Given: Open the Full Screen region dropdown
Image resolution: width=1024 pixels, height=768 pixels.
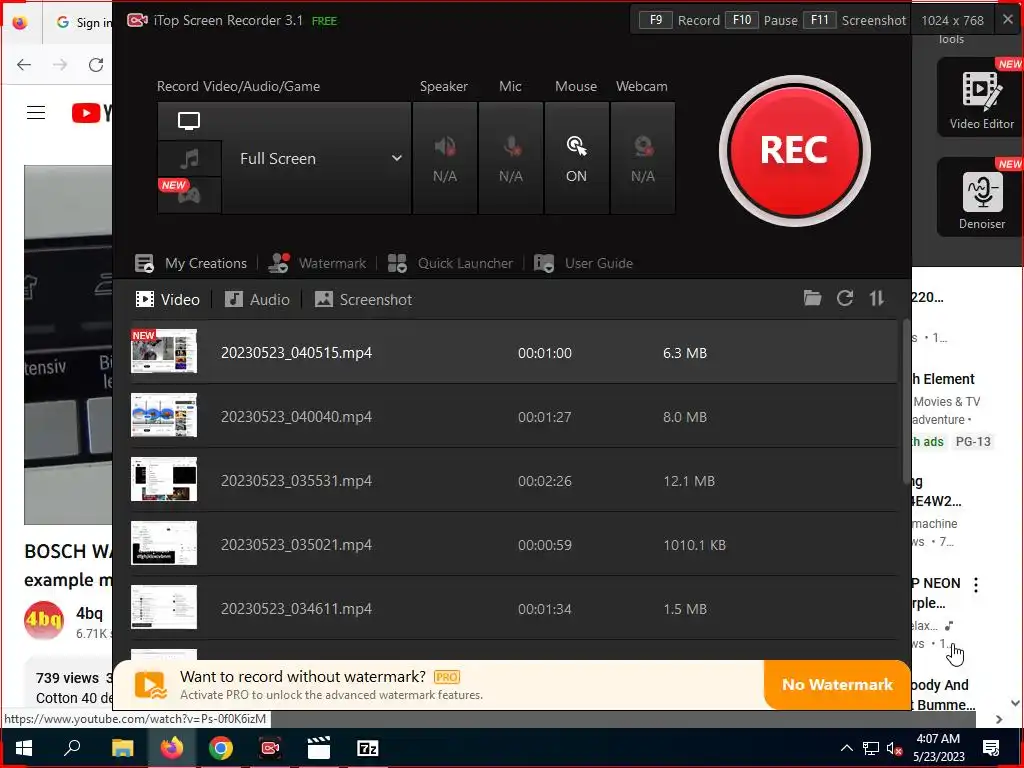Looking at the screenshot, I should [x=317, y=158].
